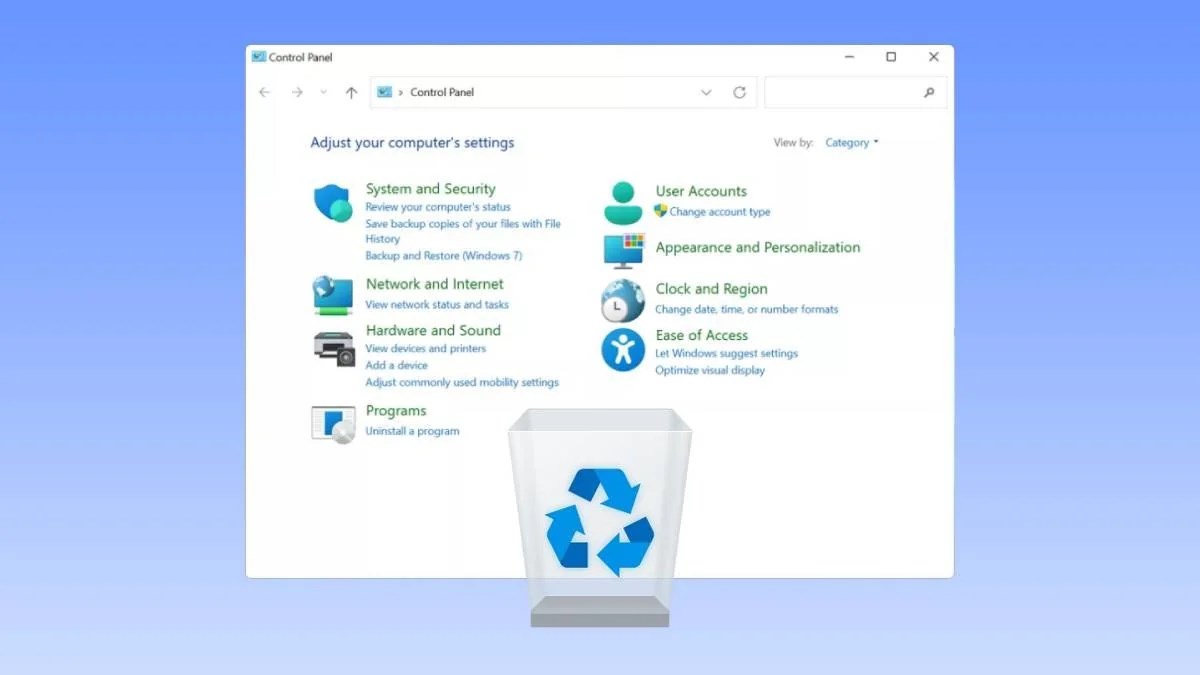
Task: Select View network status and tasks
Action: tap(436, 304)
